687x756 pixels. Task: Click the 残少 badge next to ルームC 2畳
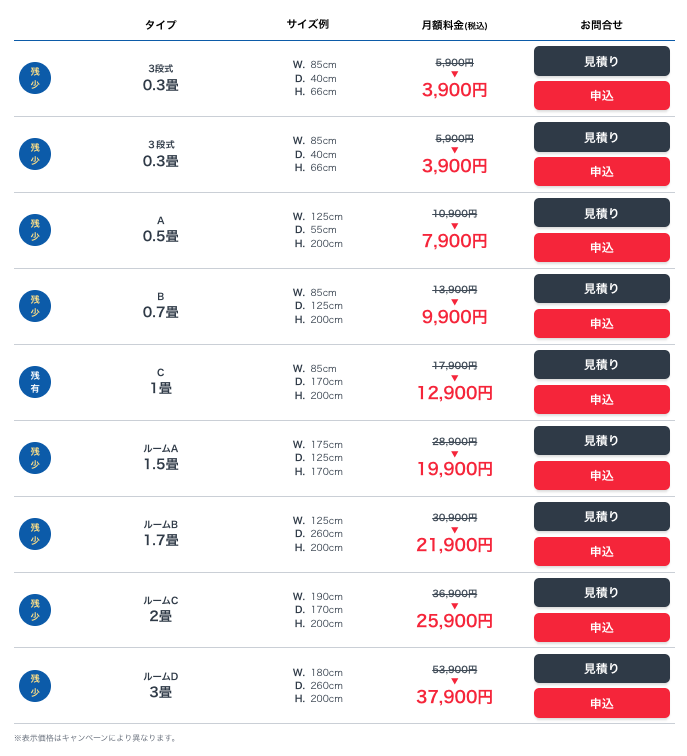pos(35,610)
